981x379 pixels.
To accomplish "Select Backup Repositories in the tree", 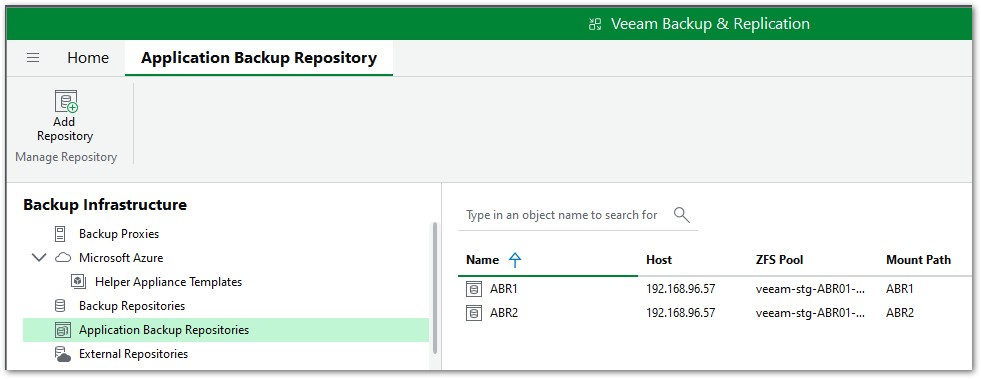I will tap(132, 306).
